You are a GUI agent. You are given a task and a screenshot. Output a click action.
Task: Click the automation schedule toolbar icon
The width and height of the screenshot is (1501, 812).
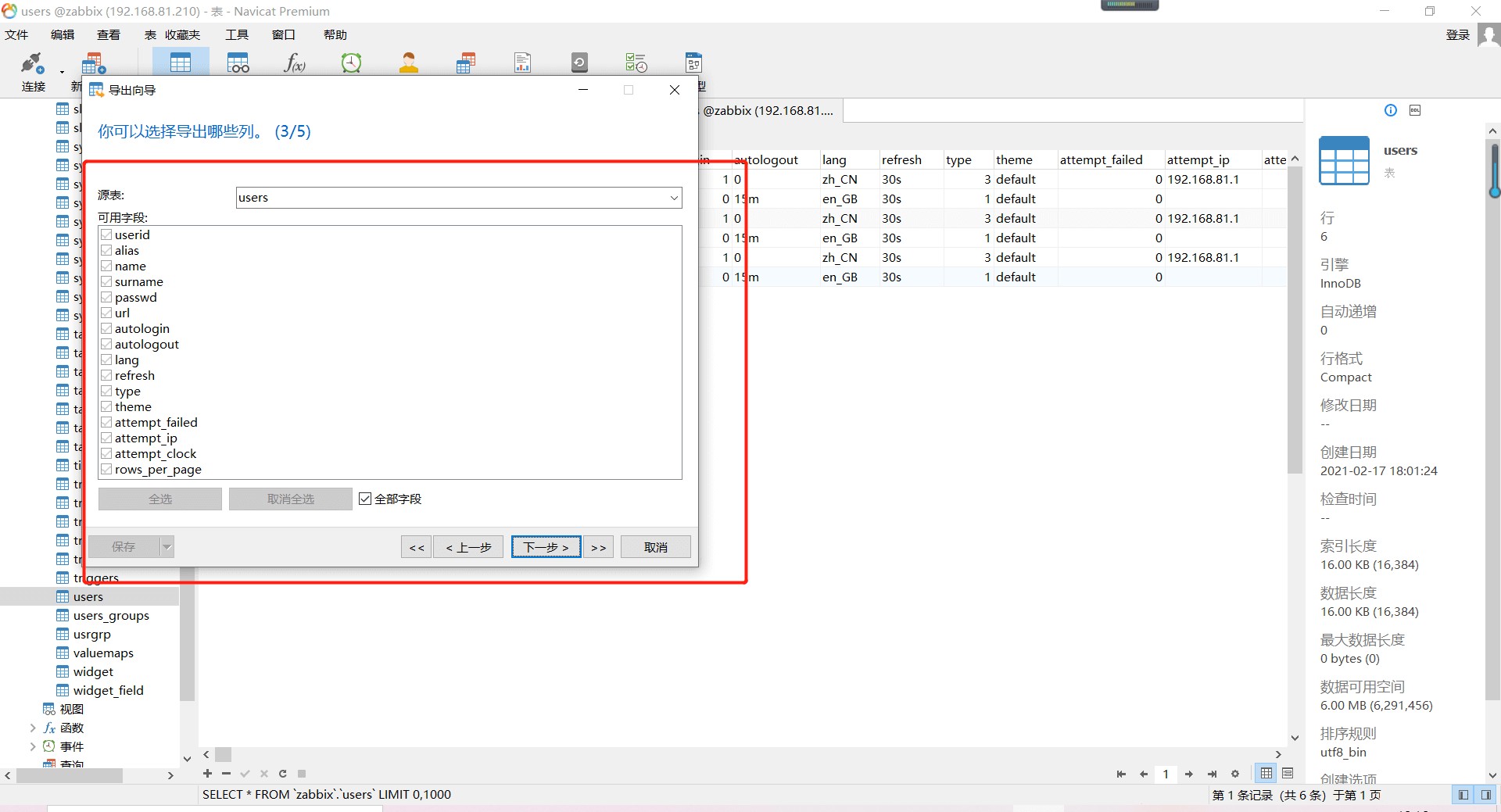tap(636, 63)
